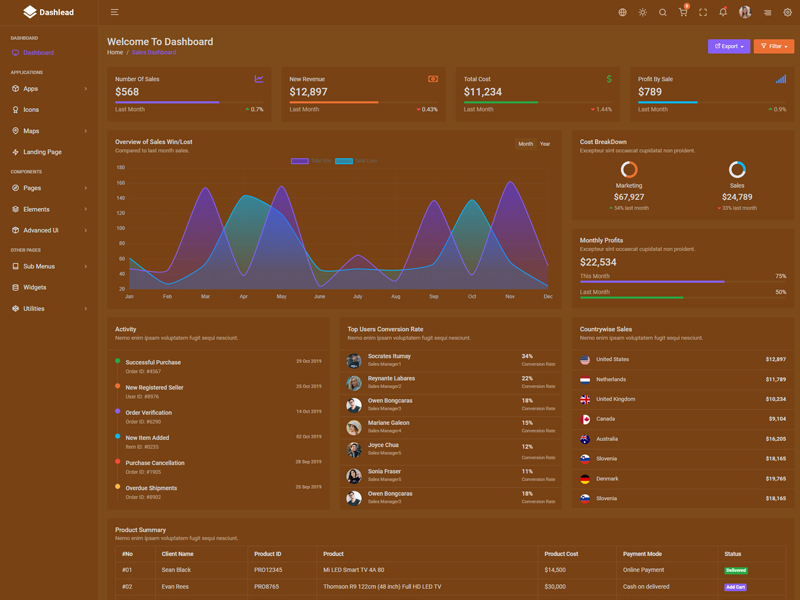Screen dimensions: 800x600
Task: Click the Sales Dashboard breadcrumb link
Action: click(x=154, y=53)
